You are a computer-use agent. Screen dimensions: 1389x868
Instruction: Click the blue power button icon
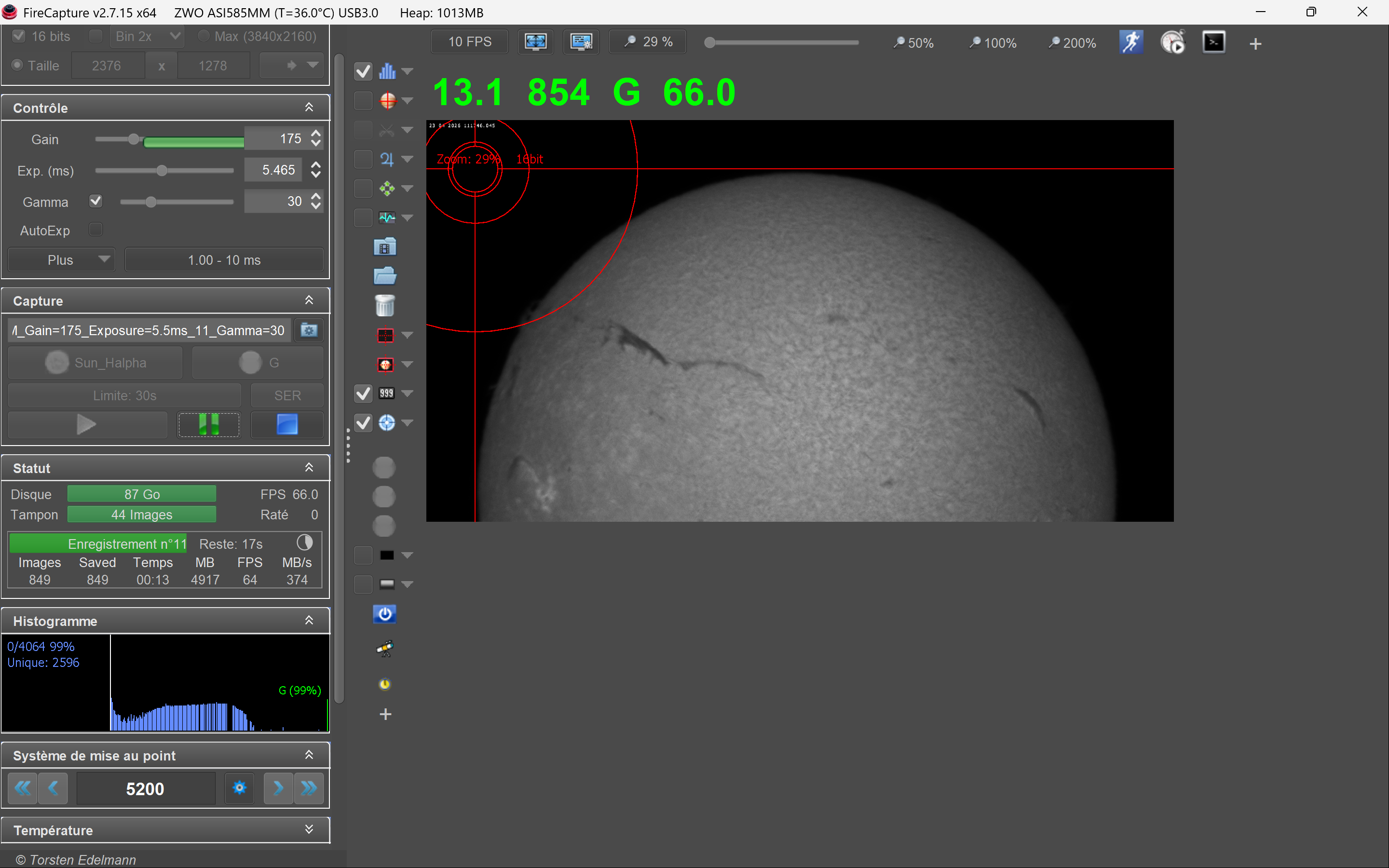(x=384, y=614)
